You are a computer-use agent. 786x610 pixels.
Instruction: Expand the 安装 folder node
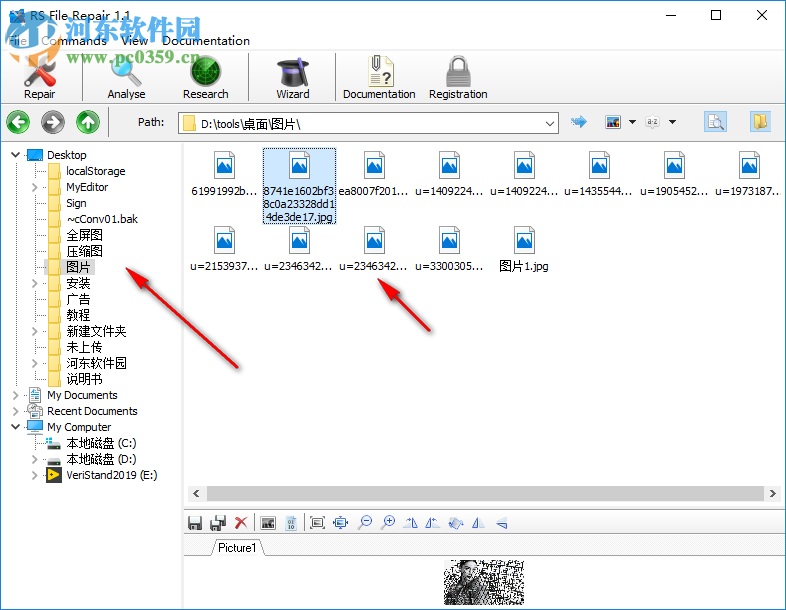pos(34,283)
